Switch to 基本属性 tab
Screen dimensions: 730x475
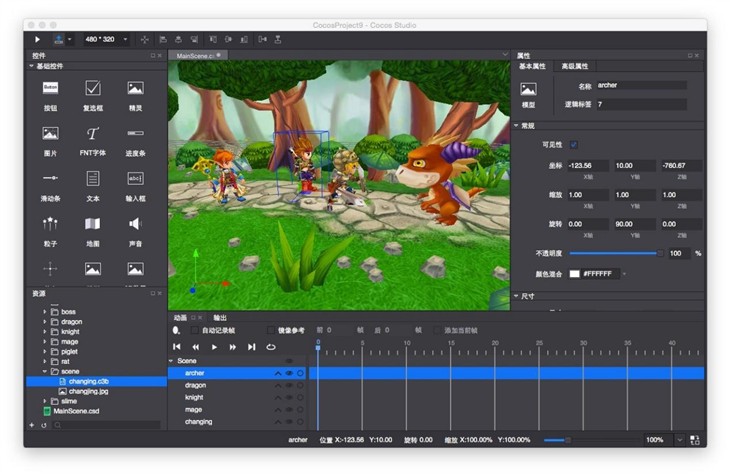(532, 66)
